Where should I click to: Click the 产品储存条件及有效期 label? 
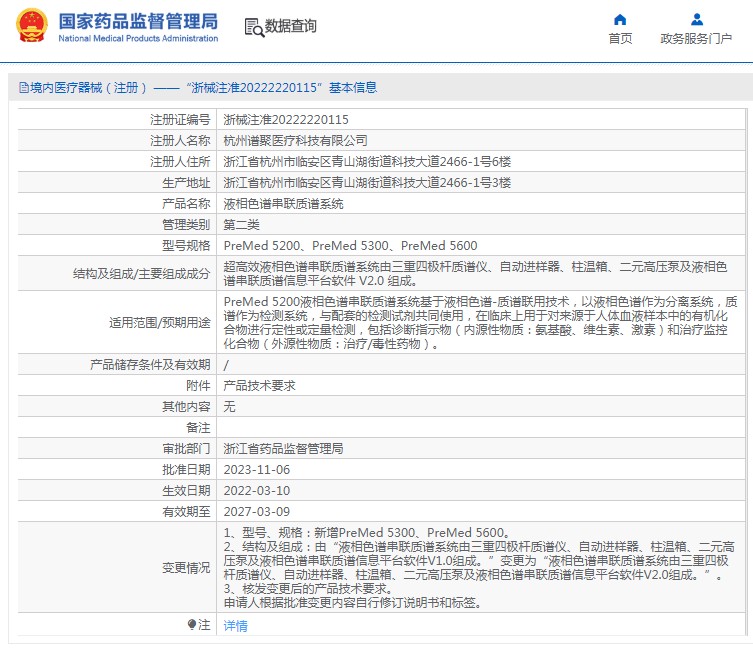tap(150, 365)
